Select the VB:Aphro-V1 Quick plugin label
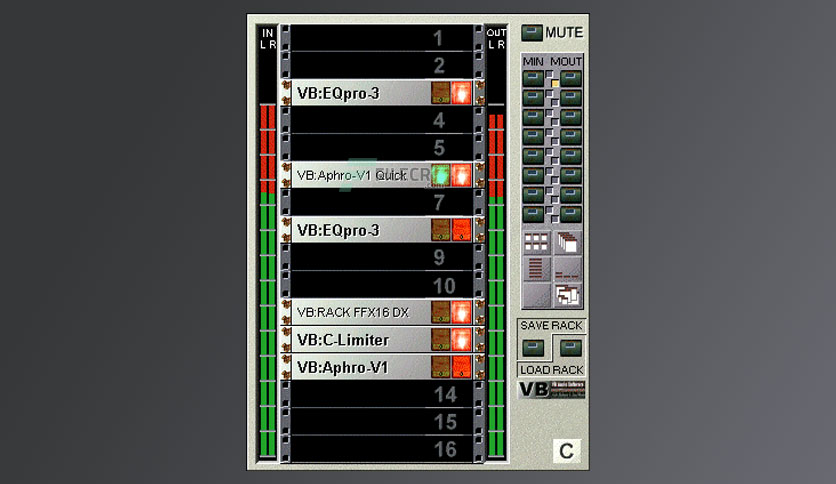 click(352, 175)
